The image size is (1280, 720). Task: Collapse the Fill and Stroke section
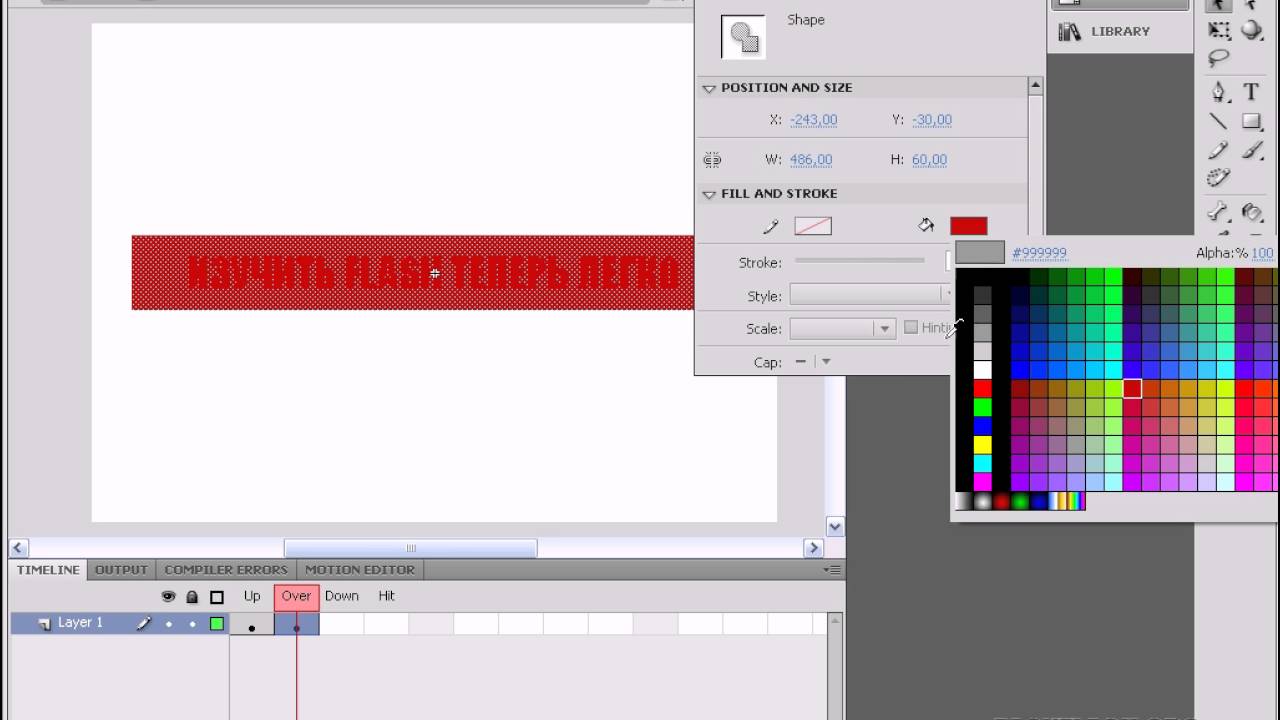709,194
